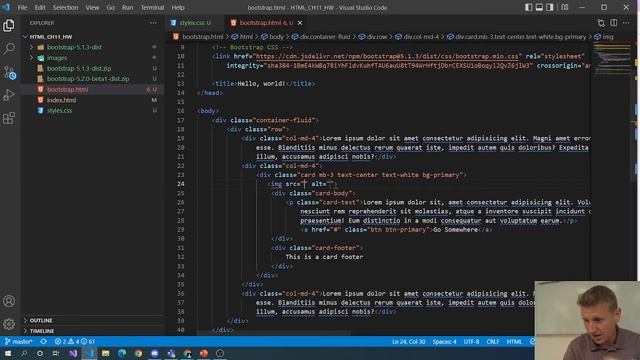Open the Source Control view
The image size is (640, 360).
[x=9, y=72]
